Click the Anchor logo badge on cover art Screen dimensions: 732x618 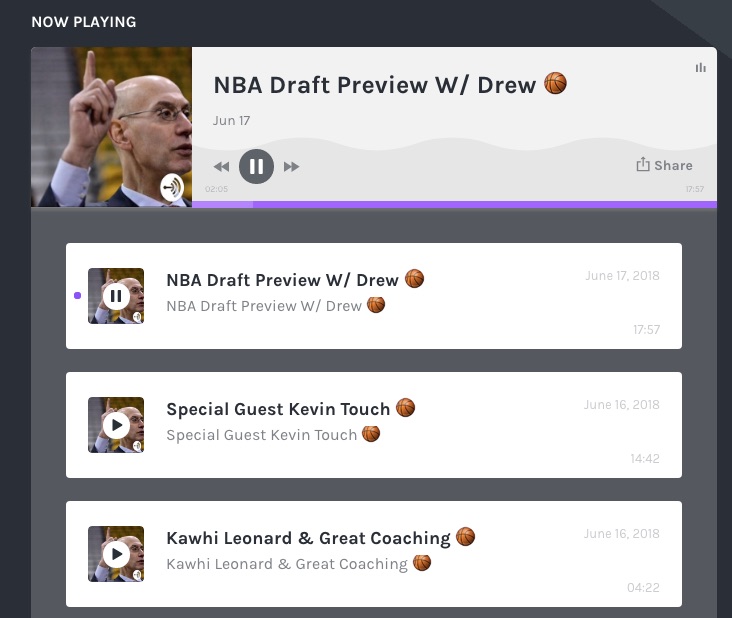[x=172, y=187]
